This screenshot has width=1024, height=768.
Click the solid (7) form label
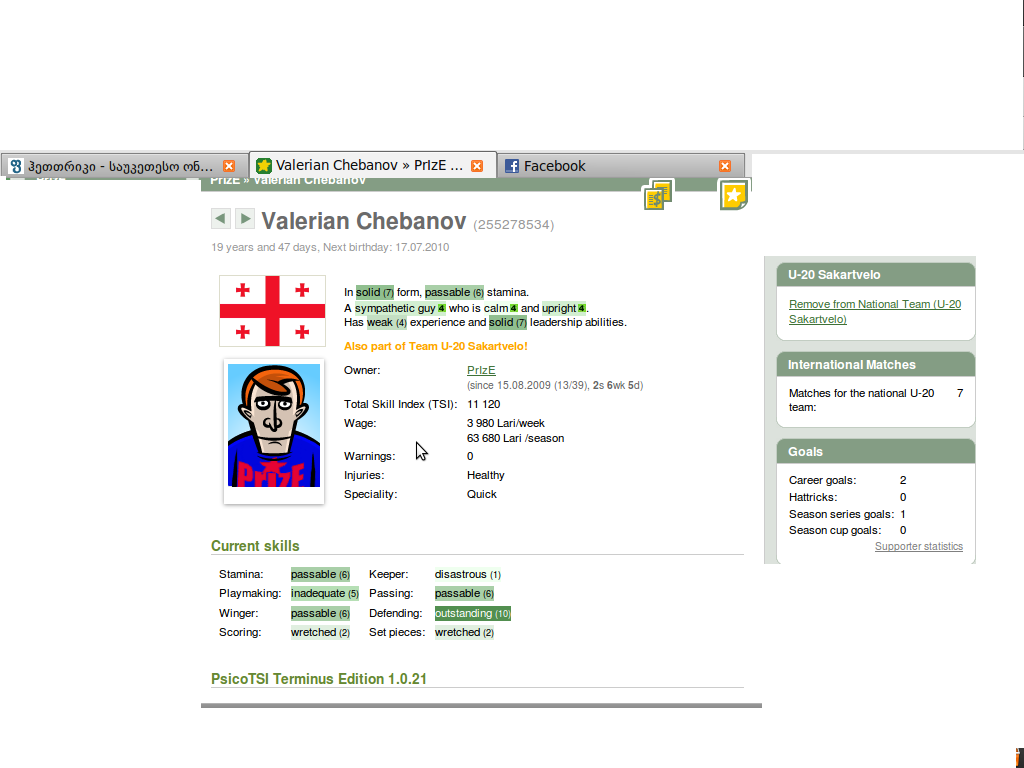tap(374, 293)
